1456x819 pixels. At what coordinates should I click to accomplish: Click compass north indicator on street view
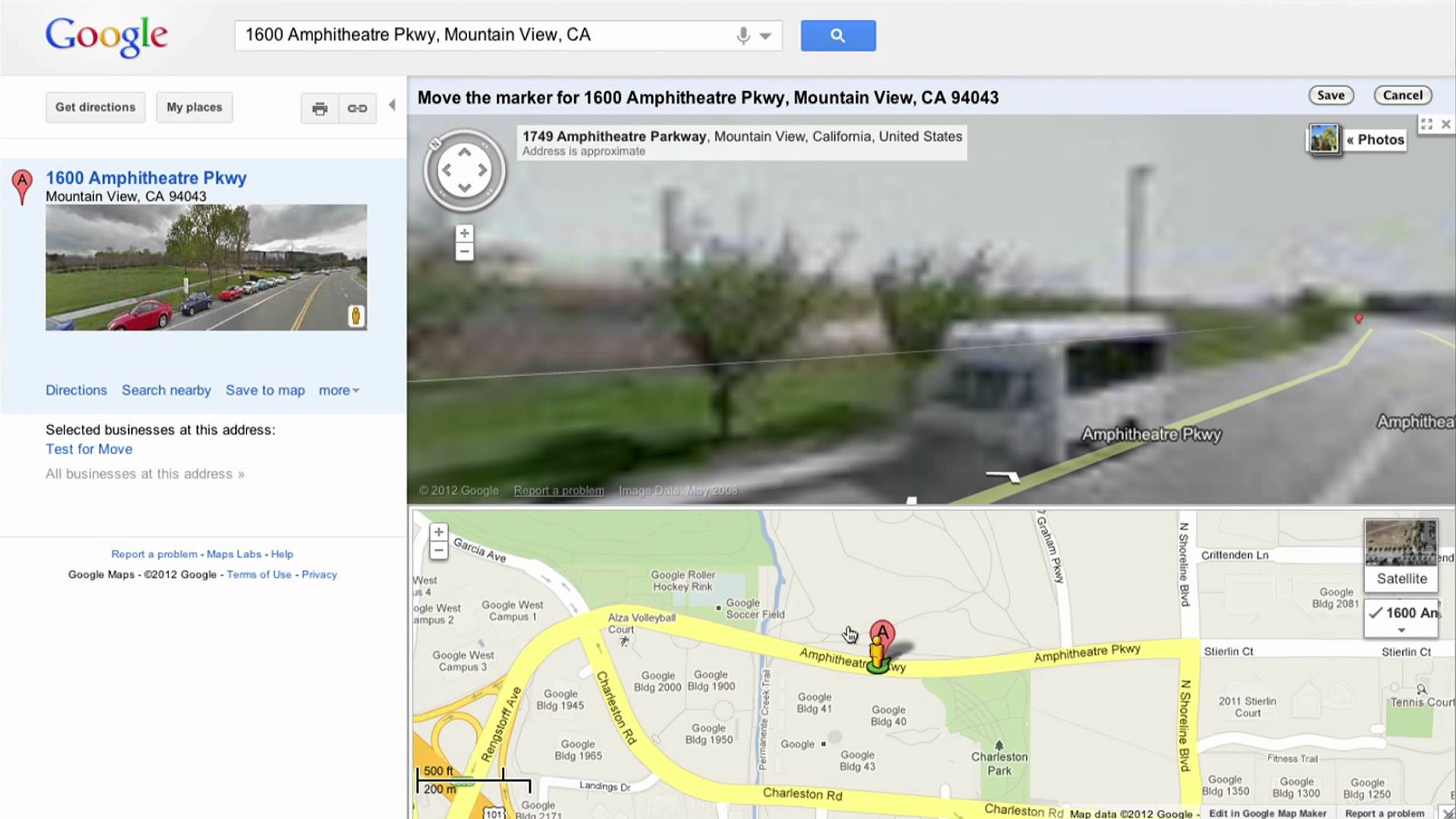point(435,144)
